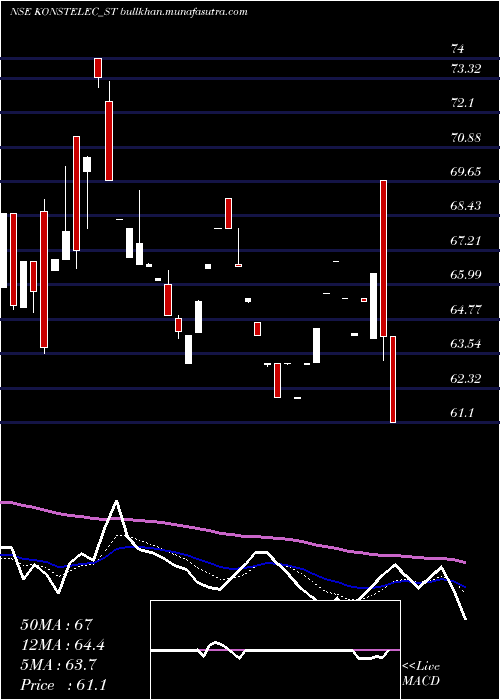Click the 63.54 price level label
Image resolution: width=500 pixels, height=700 pixels.
point(466,344)
